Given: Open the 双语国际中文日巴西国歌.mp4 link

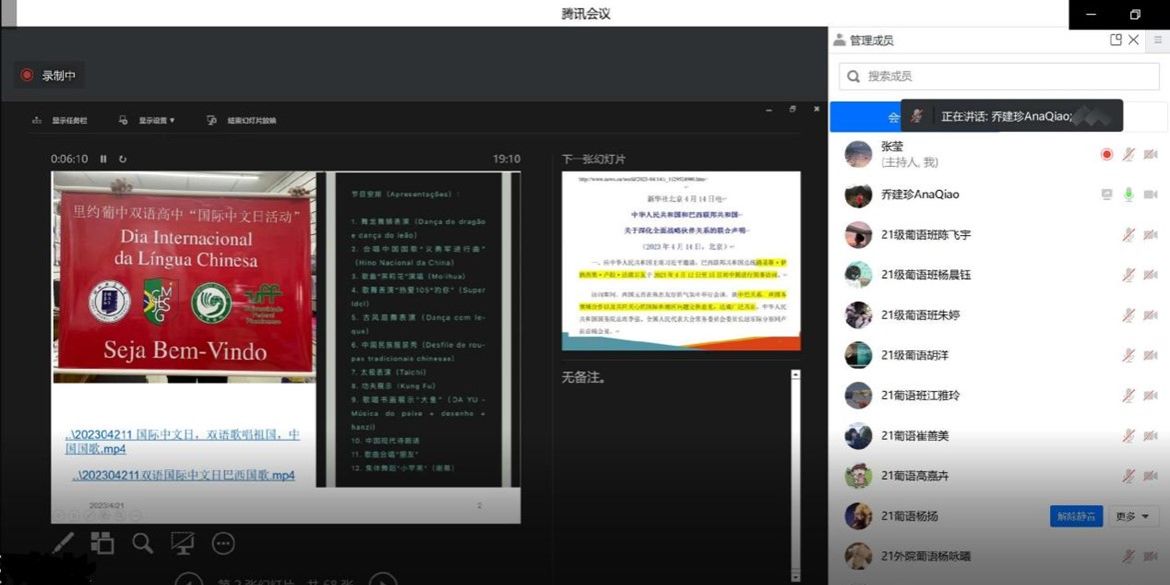Looking at the screenshot, I should (x=183, y=475).
